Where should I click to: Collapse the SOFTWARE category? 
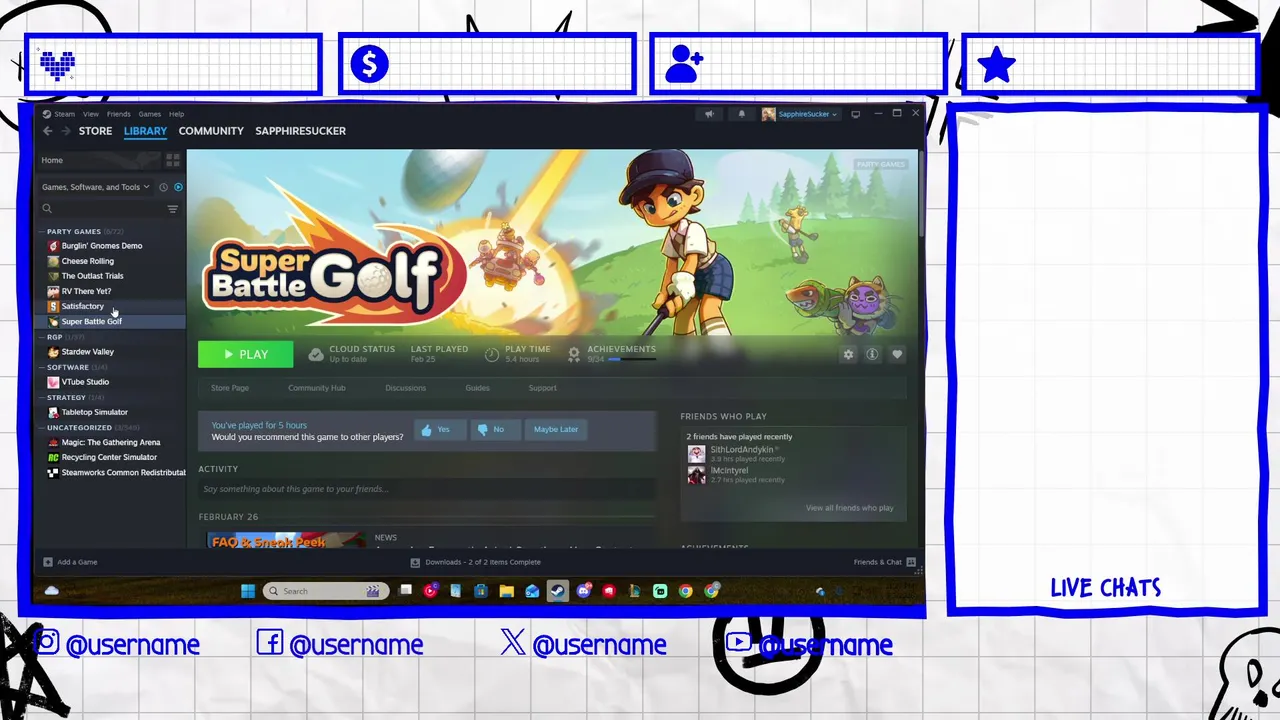point(42,367)
